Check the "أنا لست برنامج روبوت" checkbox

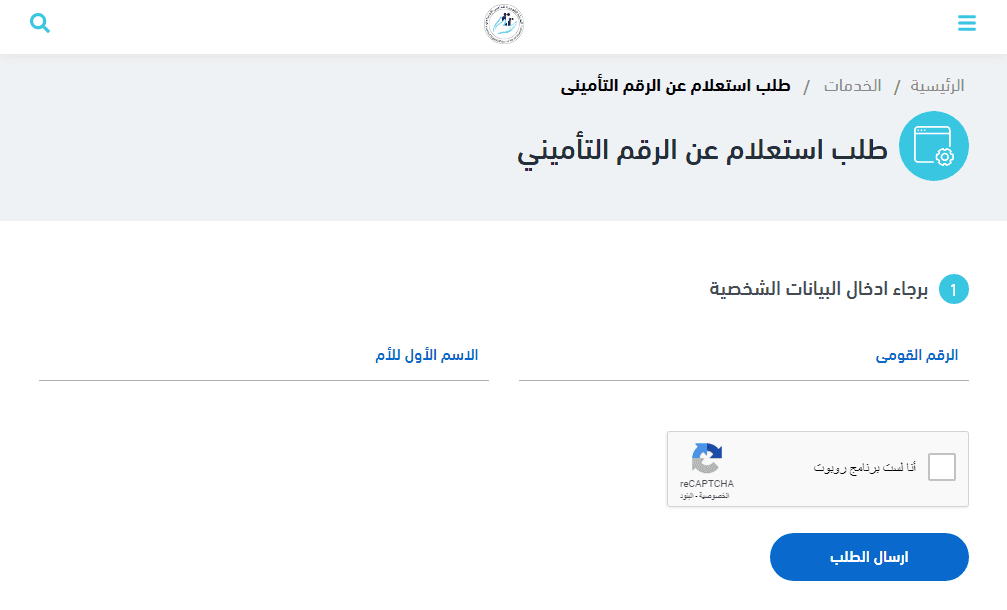[941, 467]
